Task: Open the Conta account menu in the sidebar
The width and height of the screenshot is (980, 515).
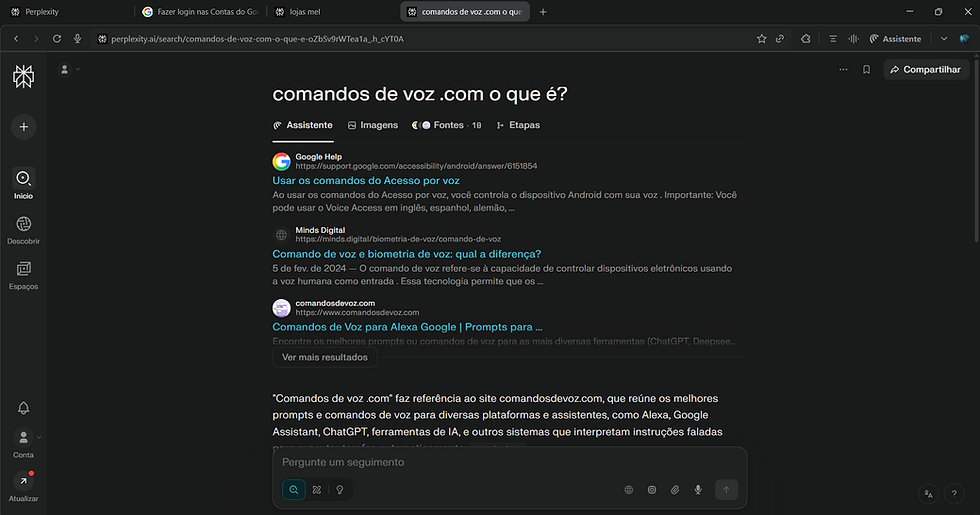Action: (x=23, y=444)
